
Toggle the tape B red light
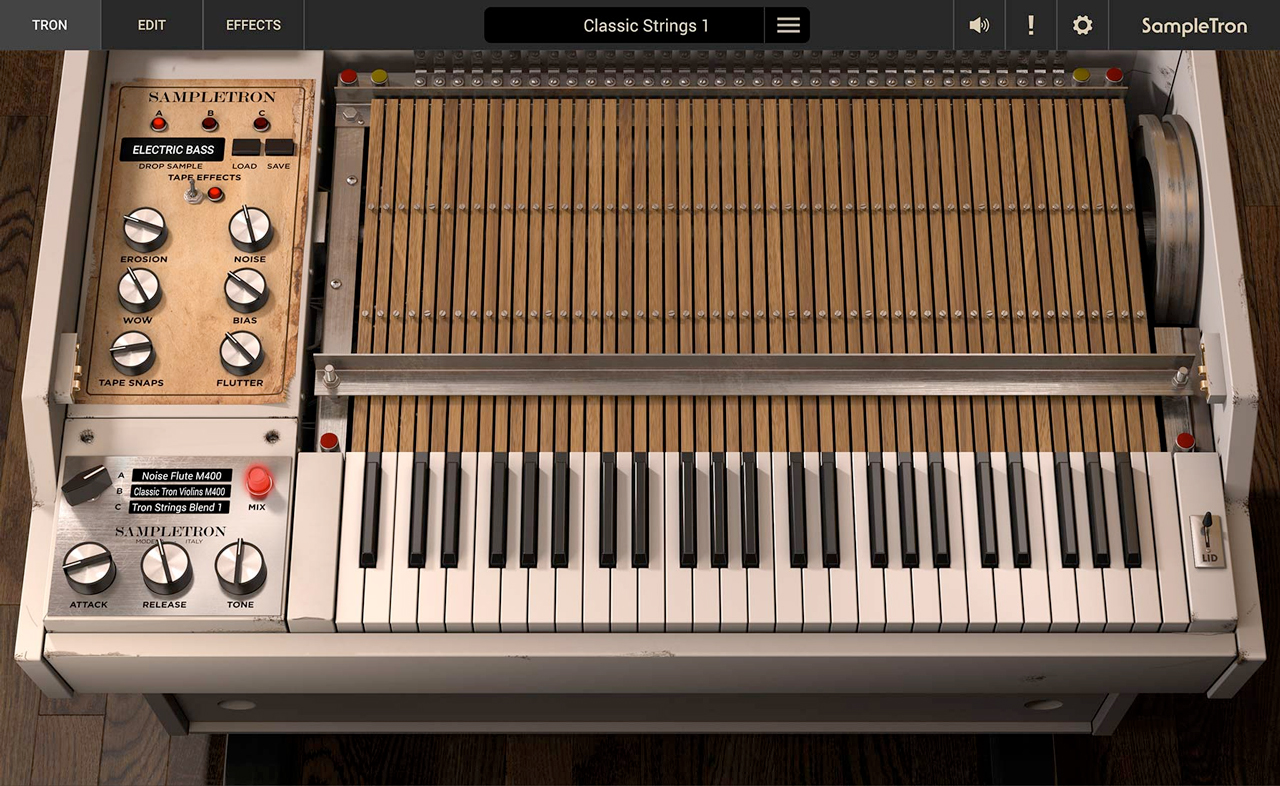209,124
